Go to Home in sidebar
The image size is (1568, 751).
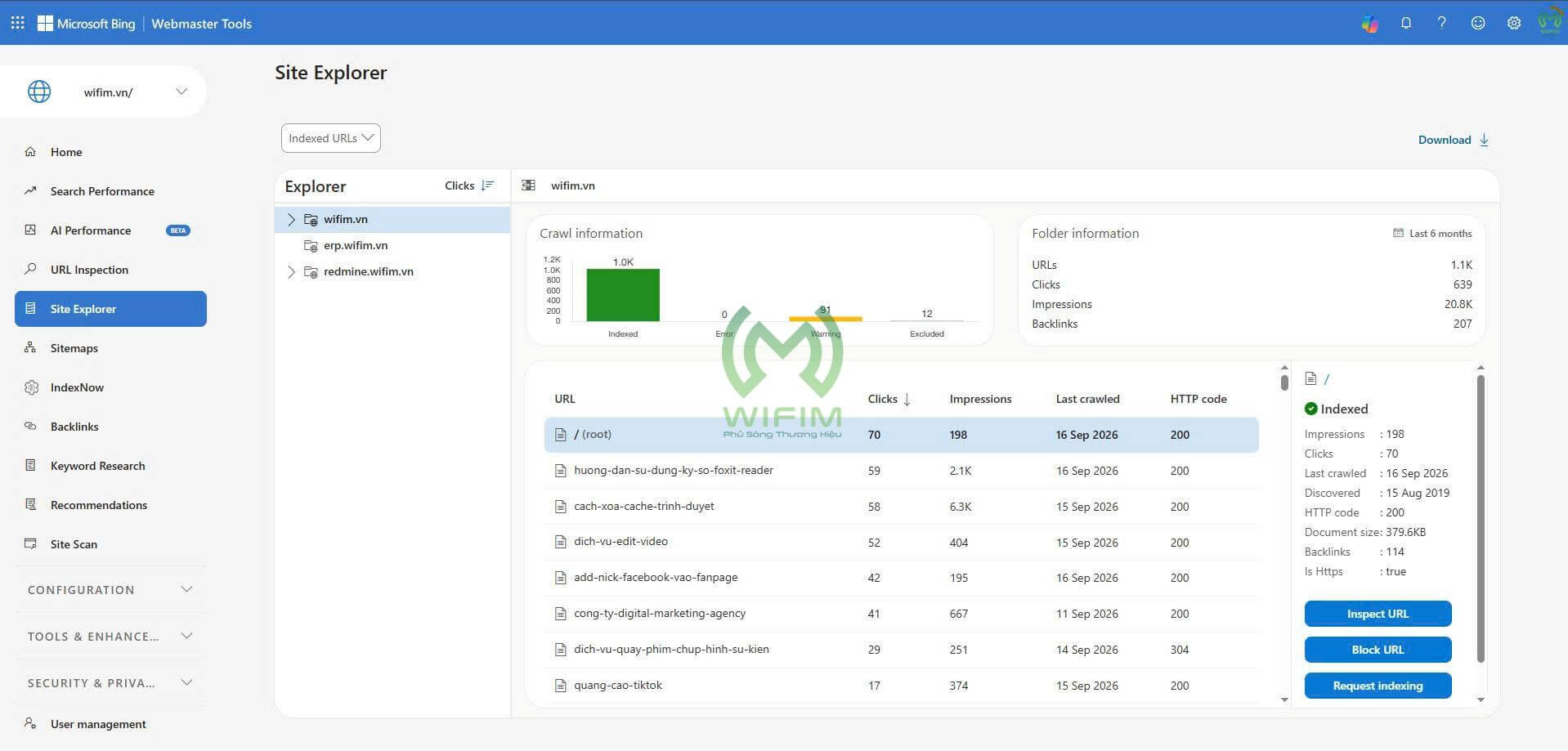pos(110,152)
